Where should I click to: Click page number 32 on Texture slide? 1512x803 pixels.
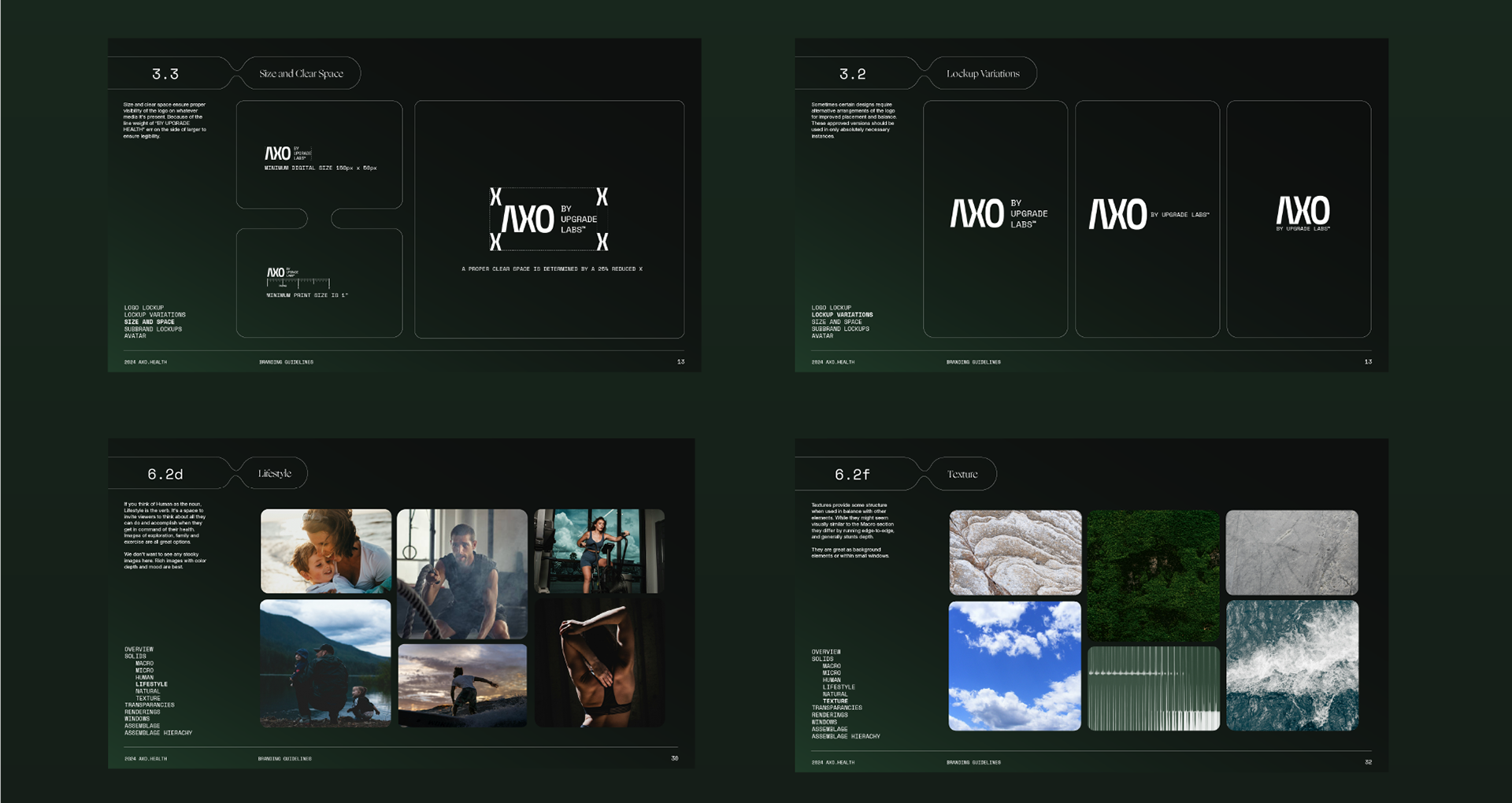pos(1368,762)
